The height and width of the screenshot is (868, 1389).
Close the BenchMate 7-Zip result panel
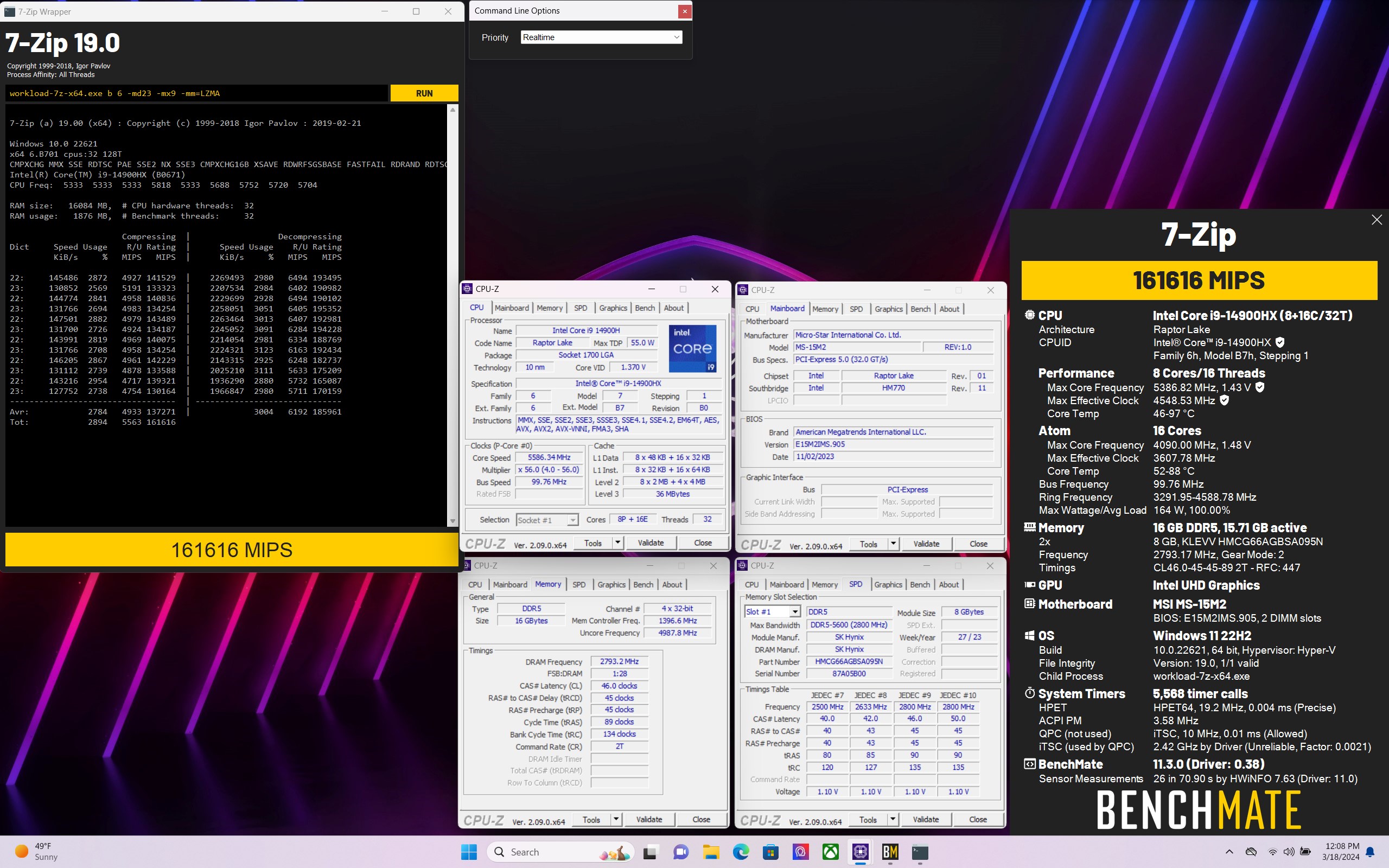(x=1376, y=220)
